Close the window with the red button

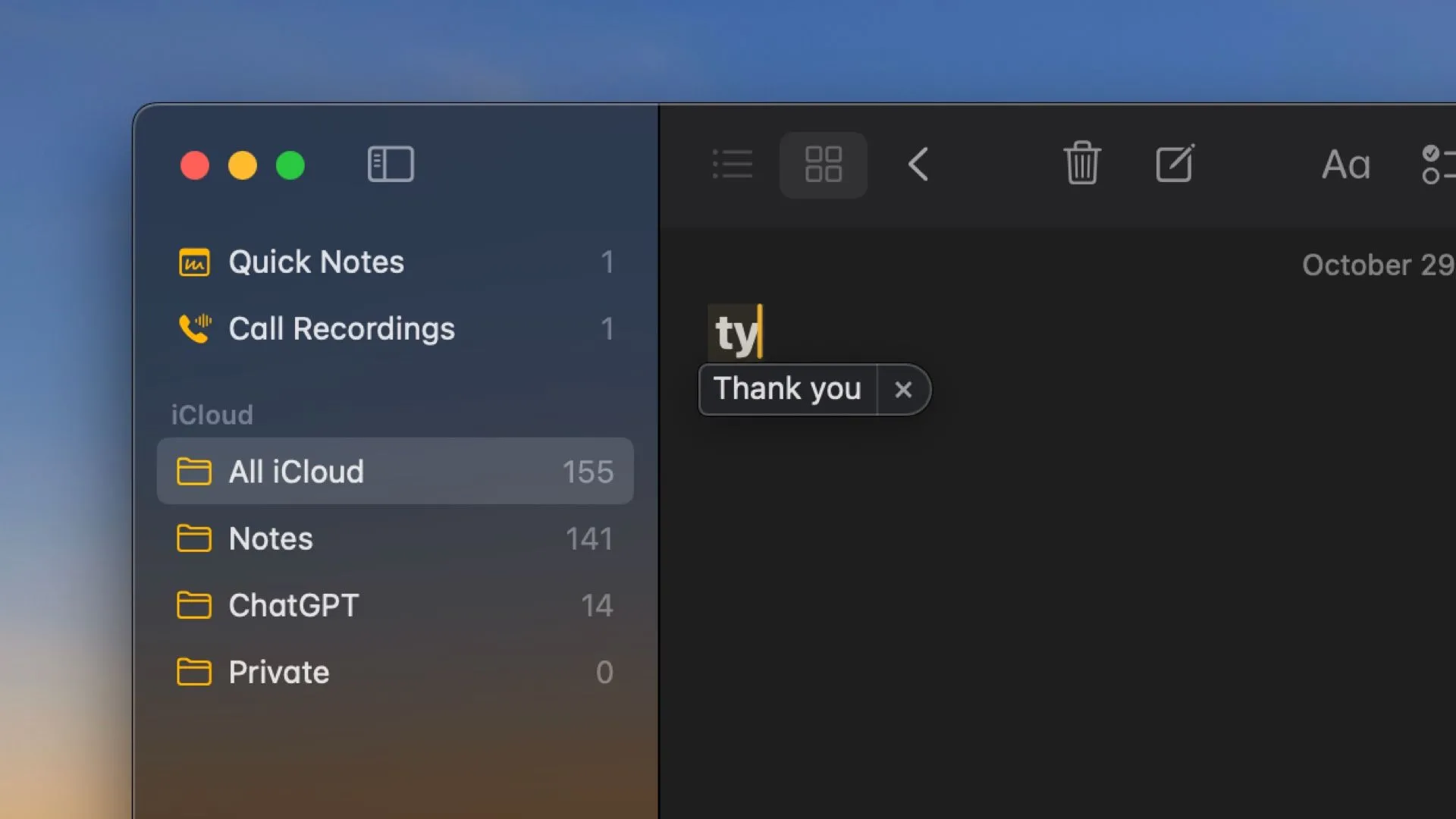click(x=195, y=165)
